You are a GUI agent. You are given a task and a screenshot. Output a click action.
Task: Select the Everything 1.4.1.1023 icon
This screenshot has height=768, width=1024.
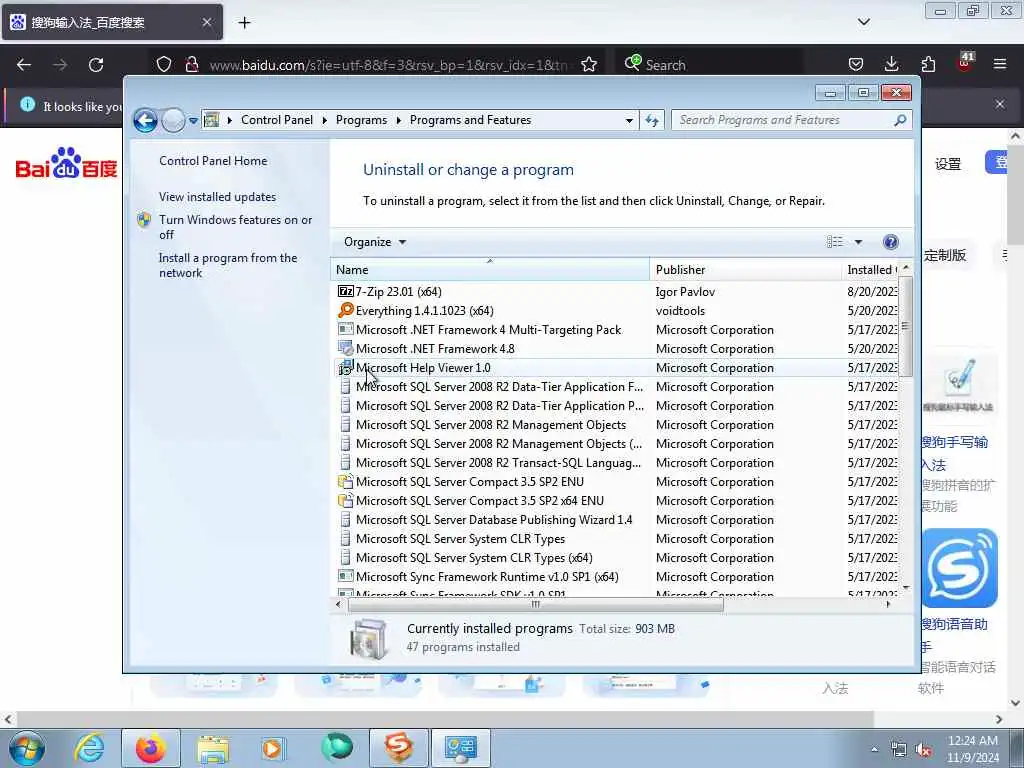[345, 310]
